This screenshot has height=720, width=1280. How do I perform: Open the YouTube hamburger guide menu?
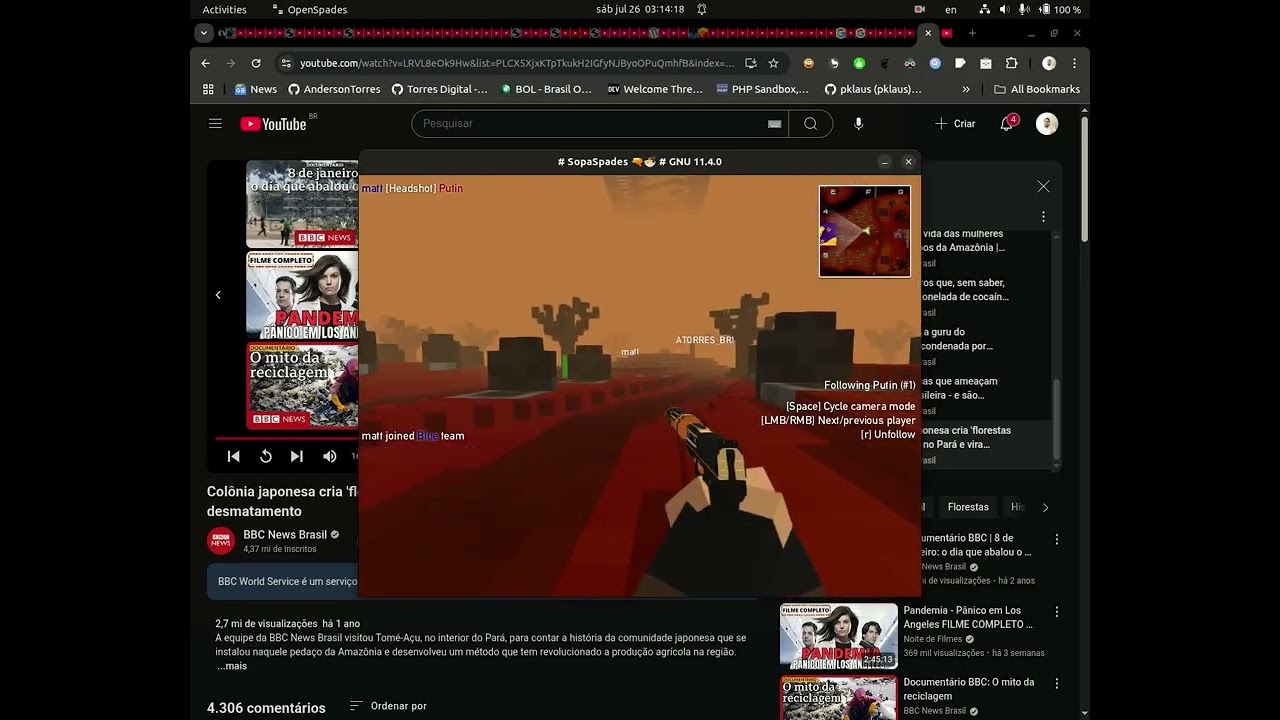215,124
